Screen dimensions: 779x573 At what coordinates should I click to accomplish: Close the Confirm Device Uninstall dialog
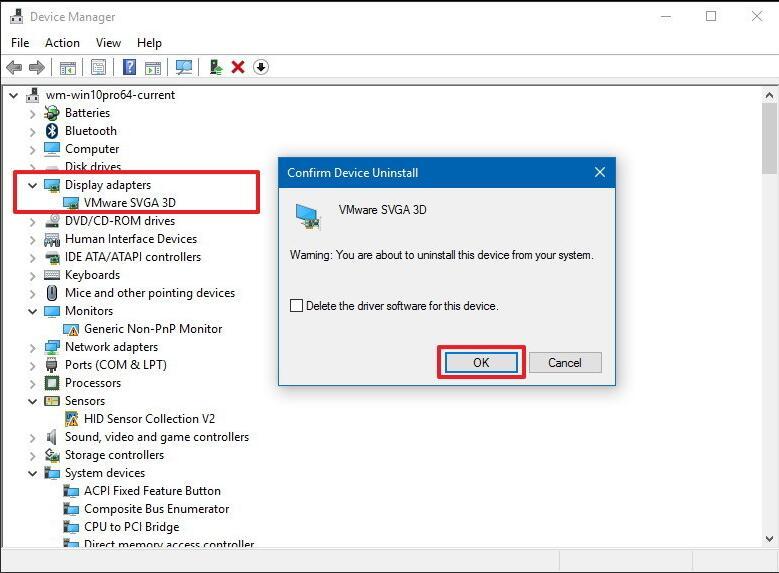coord(600,172)
